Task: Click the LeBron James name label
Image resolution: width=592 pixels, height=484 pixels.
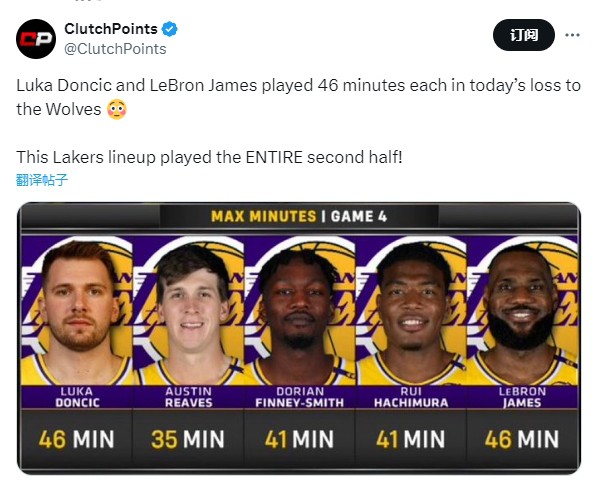Action: [522, 397]
